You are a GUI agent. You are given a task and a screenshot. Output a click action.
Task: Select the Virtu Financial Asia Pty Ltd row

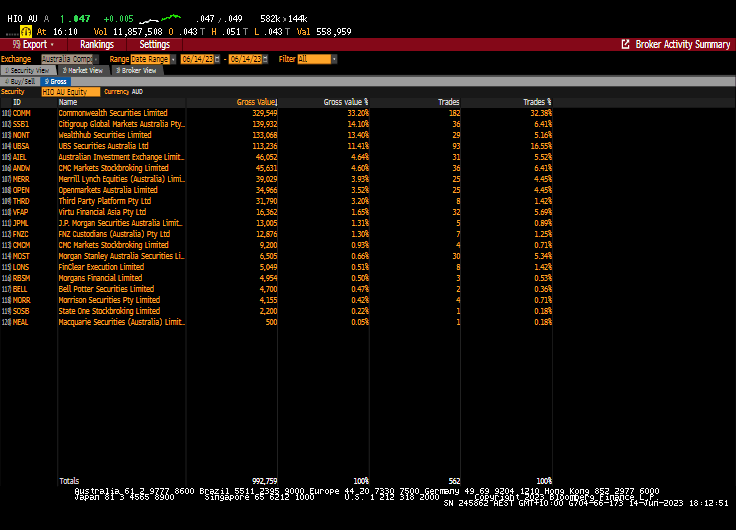click(x=276, y=212)
